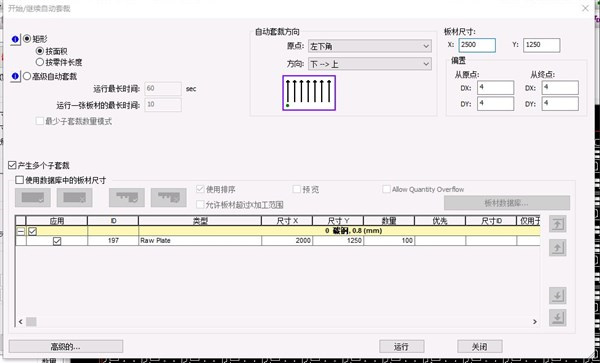The width and height of the screenshot is (600, 363).
Task: Open the 方向 dropdown showing 下 --> 上
Action: pyautogui.click(x=370, y=64)
